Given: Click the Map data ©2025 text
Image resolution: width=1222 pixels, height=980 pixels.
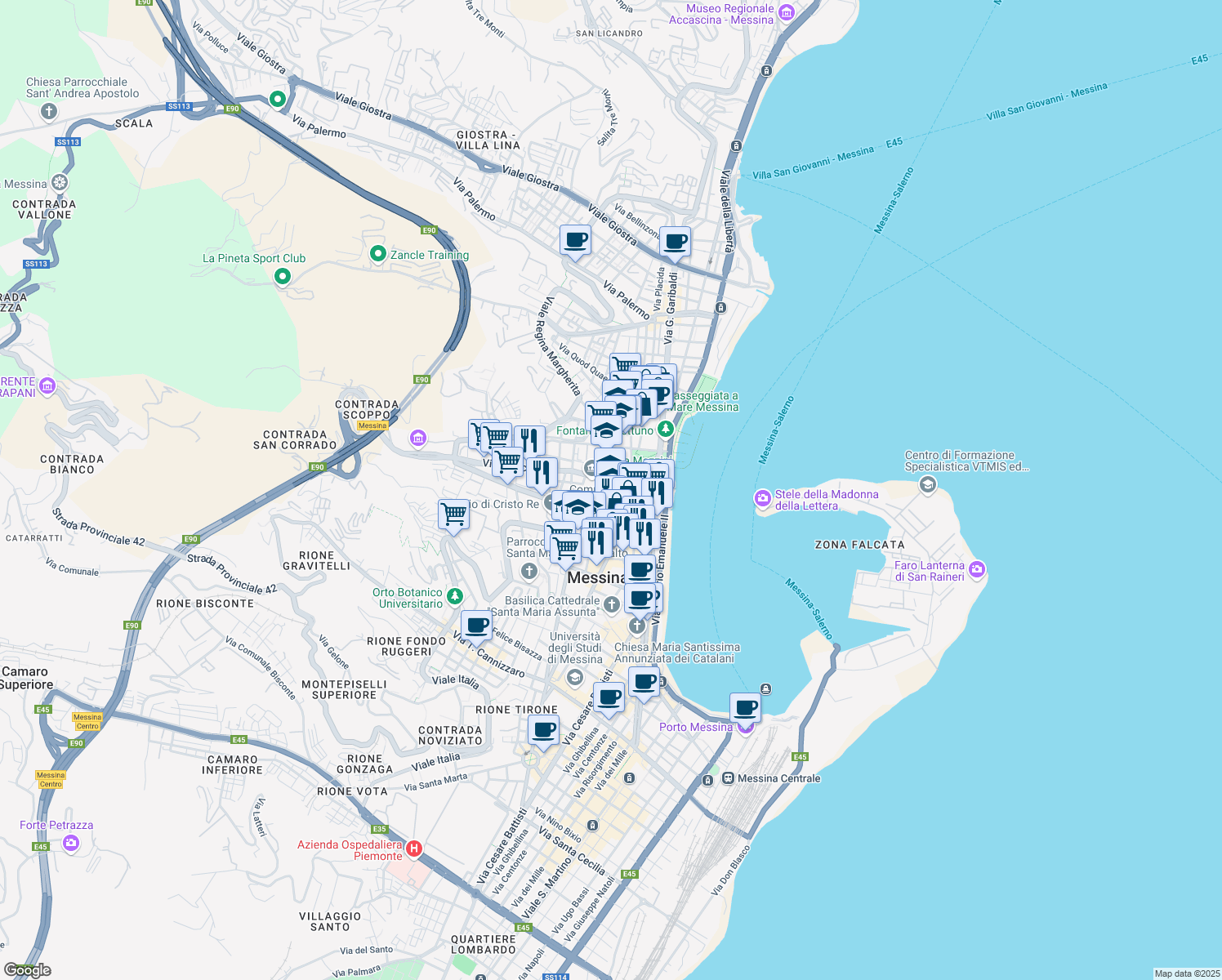Looking at the screenshot, I should (x=1187, y=973).
